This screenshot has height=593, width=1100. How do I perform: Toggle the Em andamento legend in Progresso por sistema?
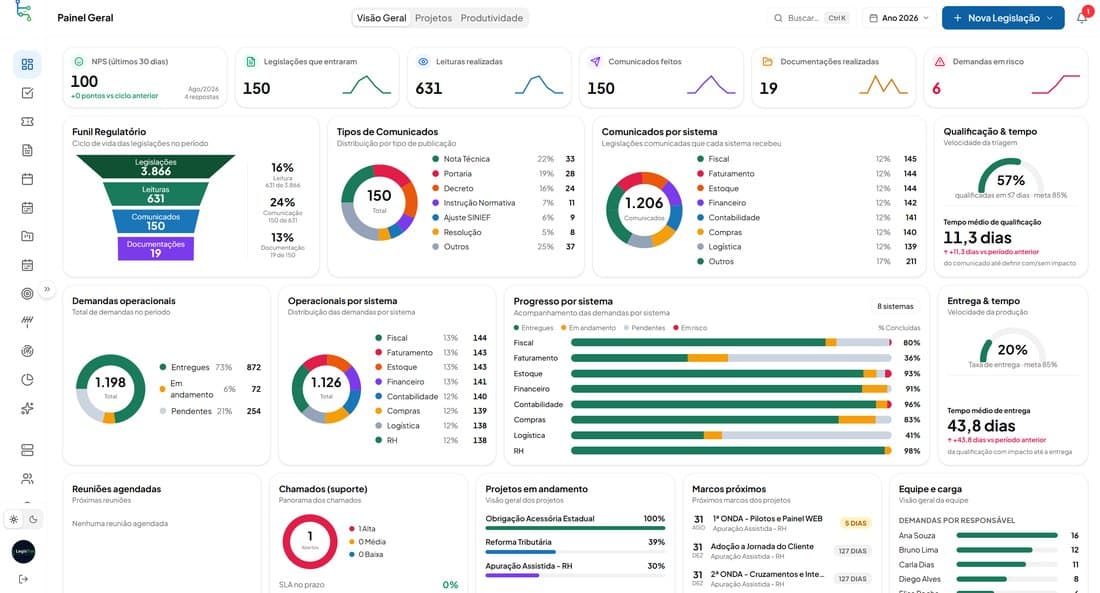[x=588, y=328]
